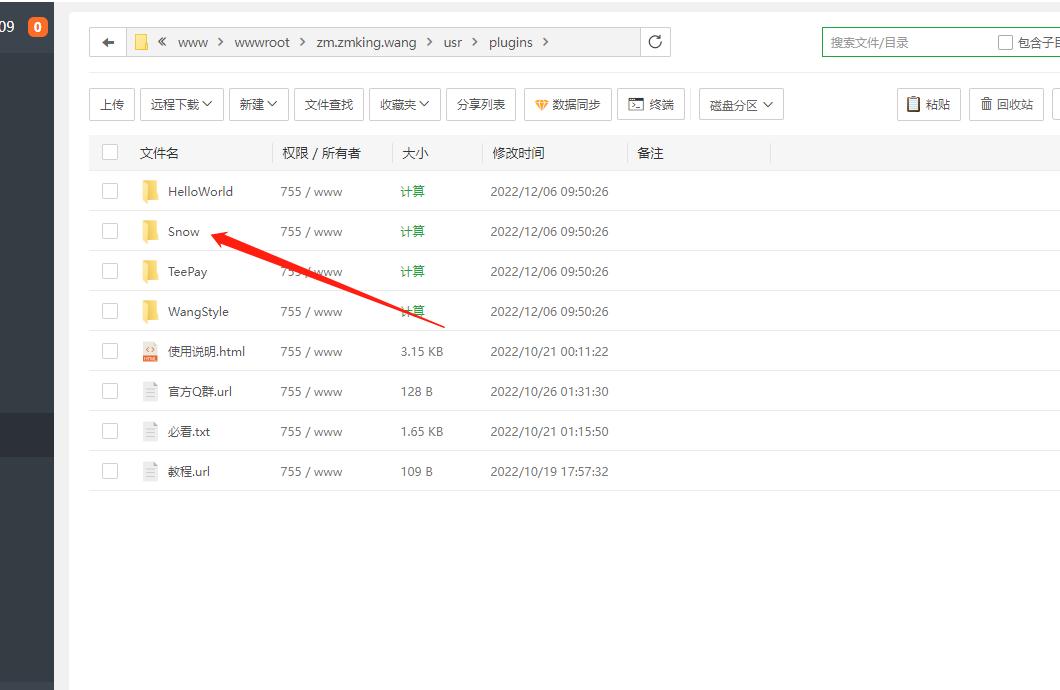Open the Snow folder icon

coord(150,231)
